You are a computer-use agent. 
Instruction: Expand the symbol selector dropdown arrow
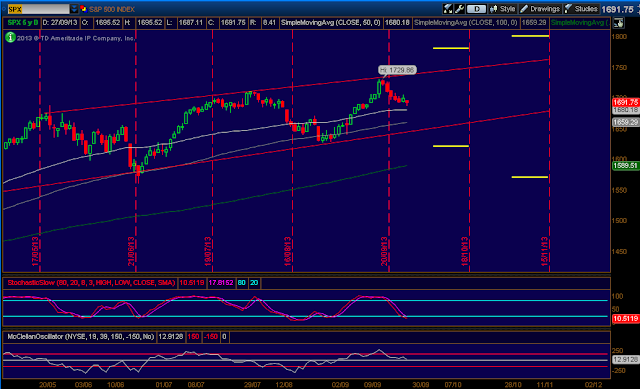[74, 9]
